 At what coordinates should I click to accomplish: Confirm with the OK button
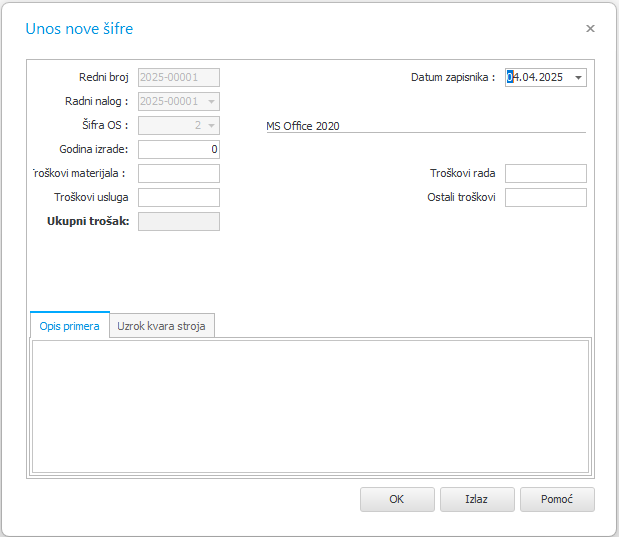click(x=397, y=499)
